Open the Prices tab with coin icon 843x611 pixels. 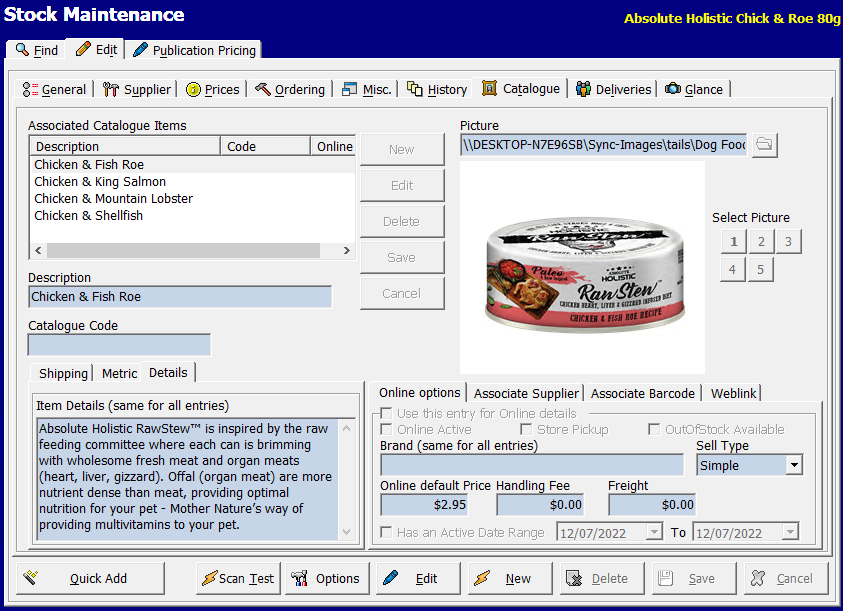coord(212,89)
